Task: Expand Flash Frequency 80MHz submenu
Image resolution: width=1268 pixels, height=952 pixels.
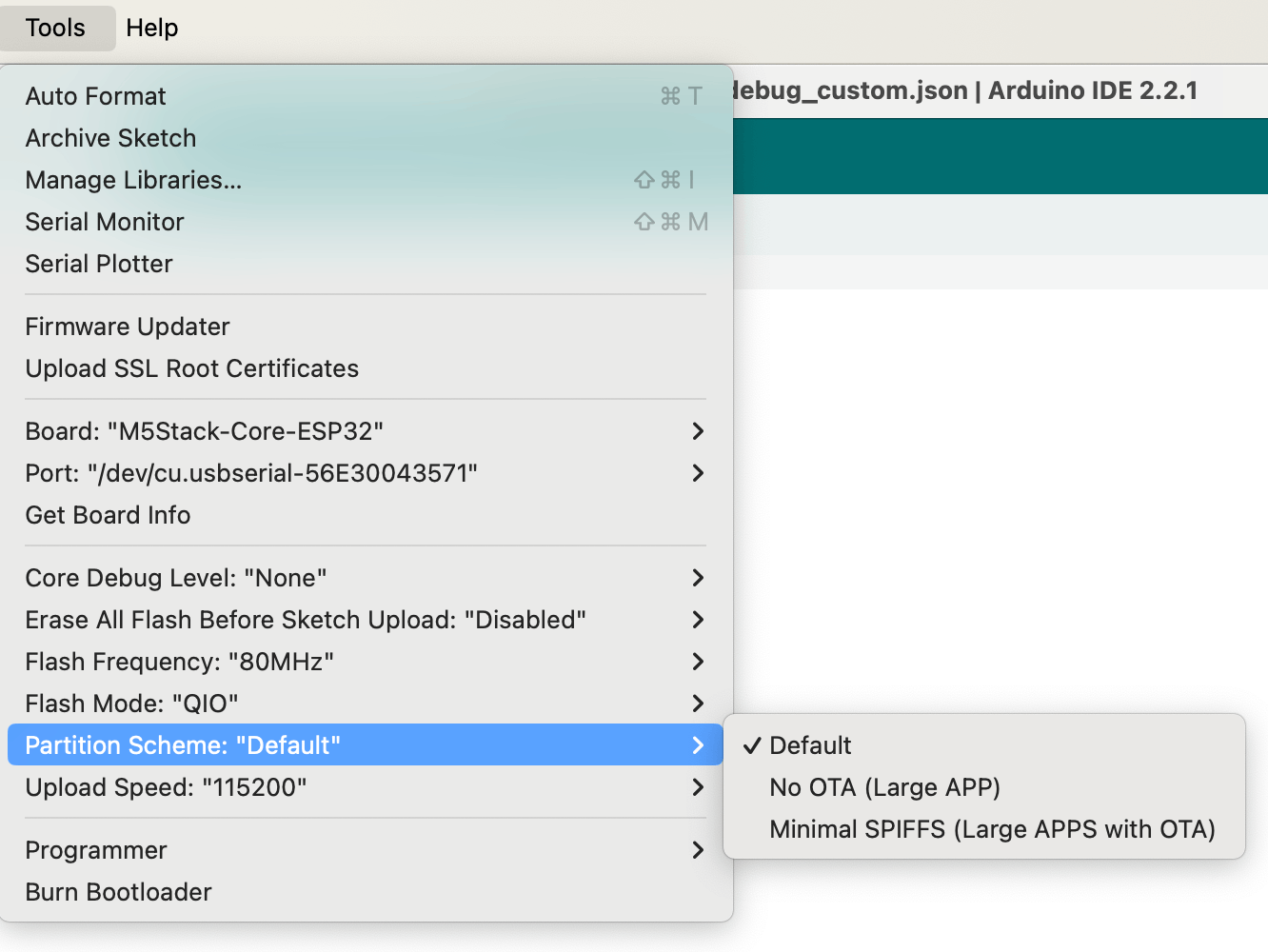Action: [x=366, y=662]
